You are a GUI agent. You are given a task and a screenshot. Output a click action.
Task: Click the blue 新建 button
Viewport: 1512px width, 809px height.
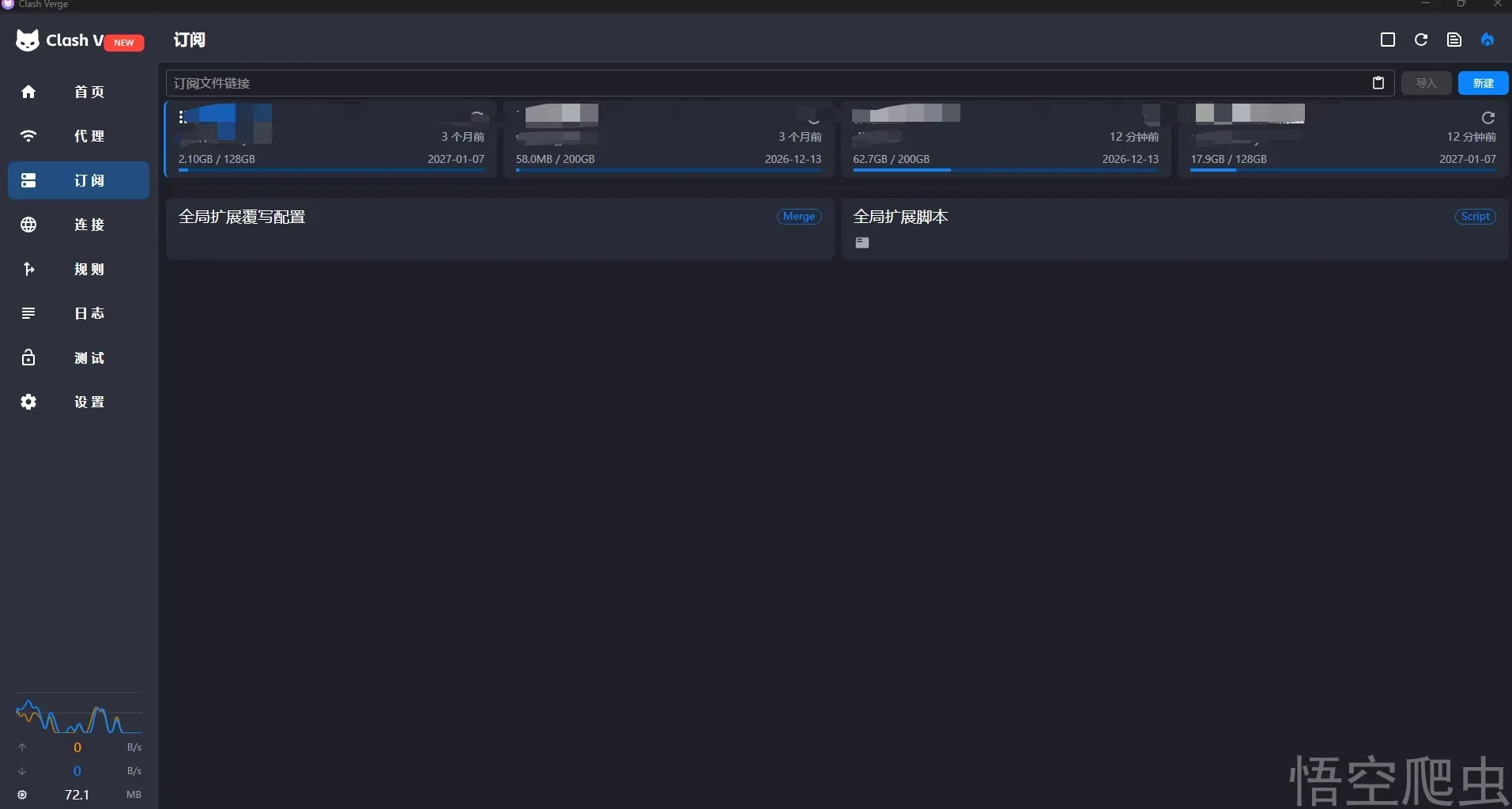(1483, 83)
